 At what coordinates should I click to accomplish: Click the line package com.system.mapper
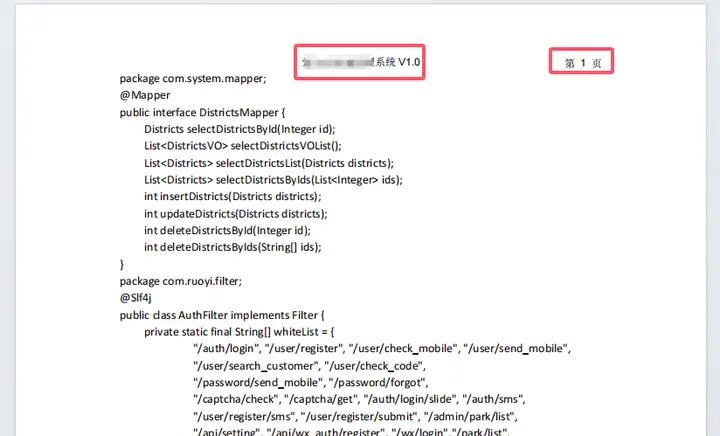[x=192, y=79]
